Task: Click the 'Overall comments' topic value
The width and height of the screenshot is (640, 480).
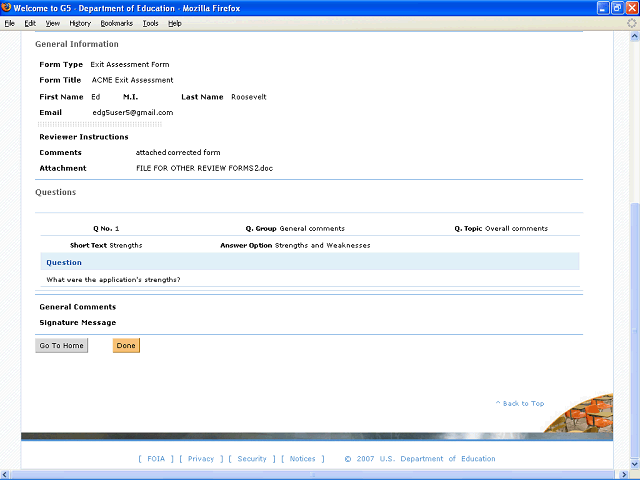Action: [x=516, y=229]
